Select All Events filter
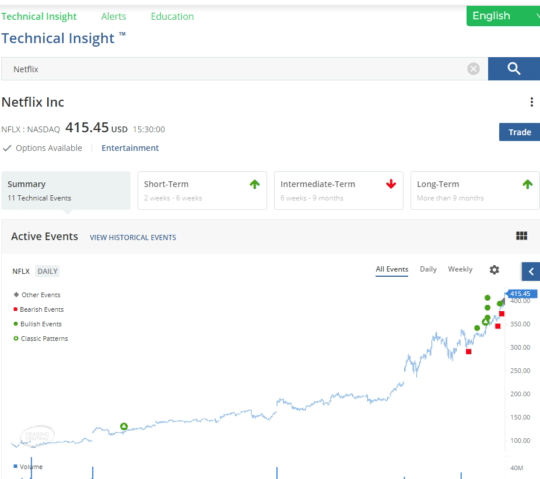Image resolution: width=540 pixels, height=479 pixels. pos(392,269)
